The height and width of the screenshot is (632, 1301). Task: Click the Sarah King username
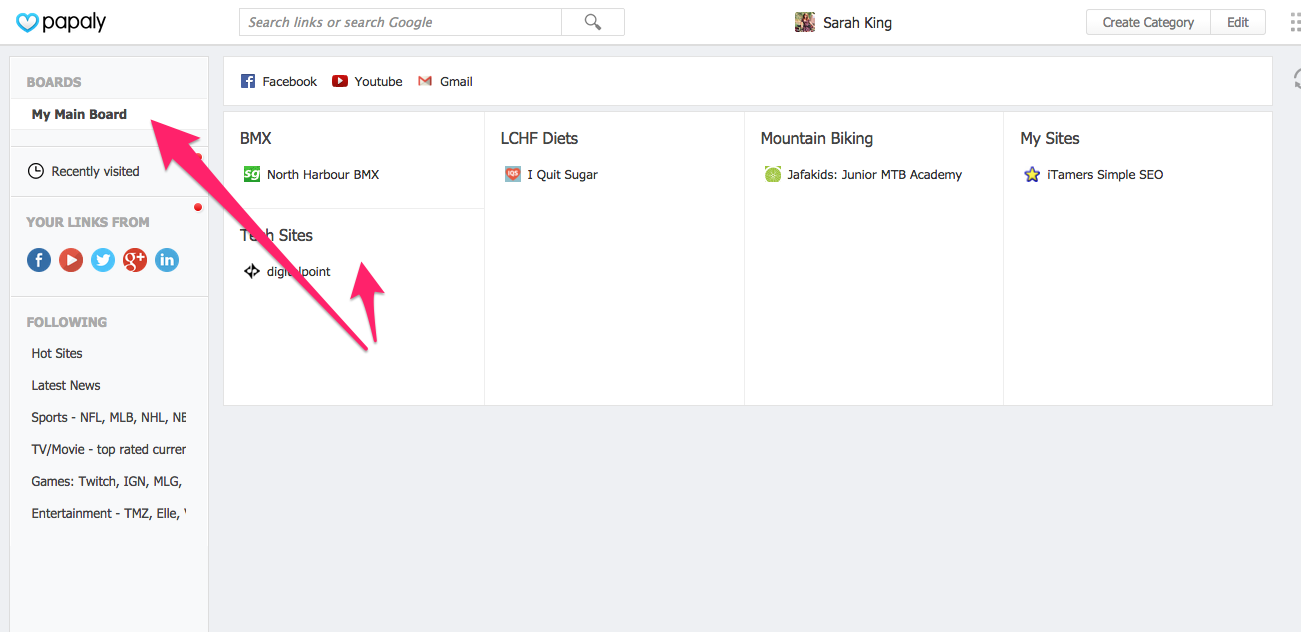[858, 22]
